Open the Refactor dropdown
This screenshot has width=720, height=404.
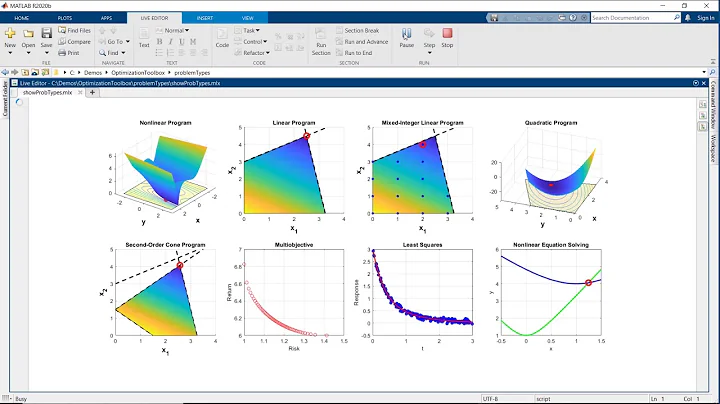pyautogui.click(x=252, y=53)
